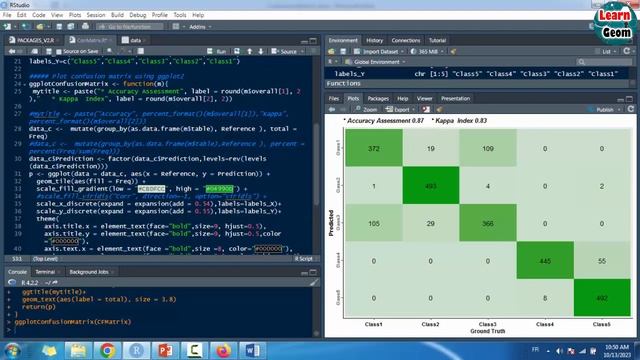
Task: Open the Debug menu
Action: tap(138, 15)
